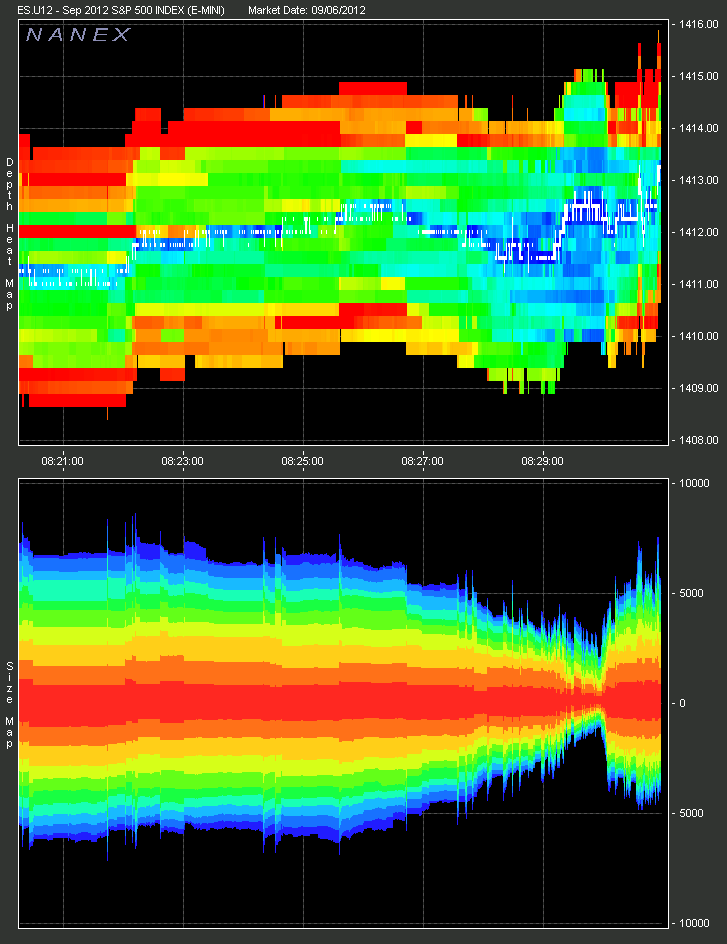This screenshot has width=727, height=944.
Task: Click the vertical Size Map label
Action: pos(10,705)
